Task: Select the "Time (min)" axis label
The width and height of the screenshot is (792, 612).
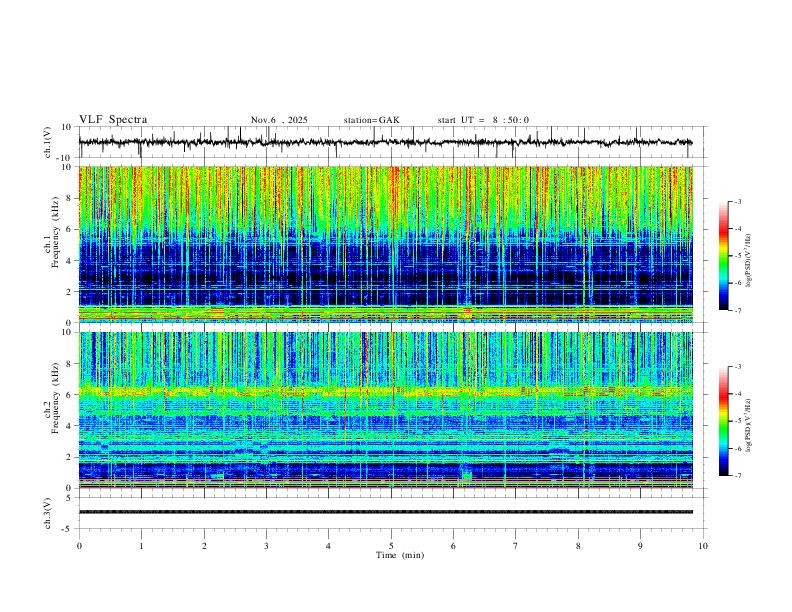Action: tap(400, 555)
